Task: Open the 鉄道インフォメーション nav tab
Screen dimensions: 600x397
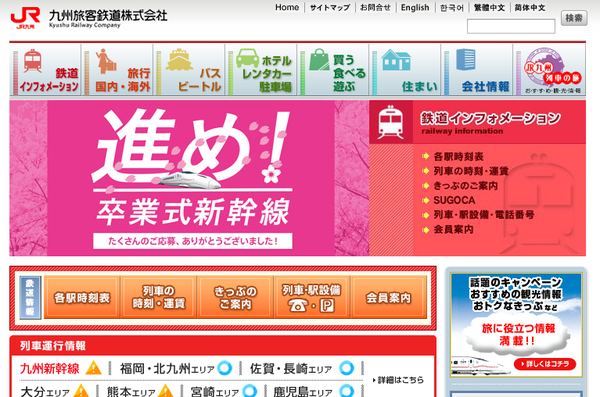Action: click(45, 70)
